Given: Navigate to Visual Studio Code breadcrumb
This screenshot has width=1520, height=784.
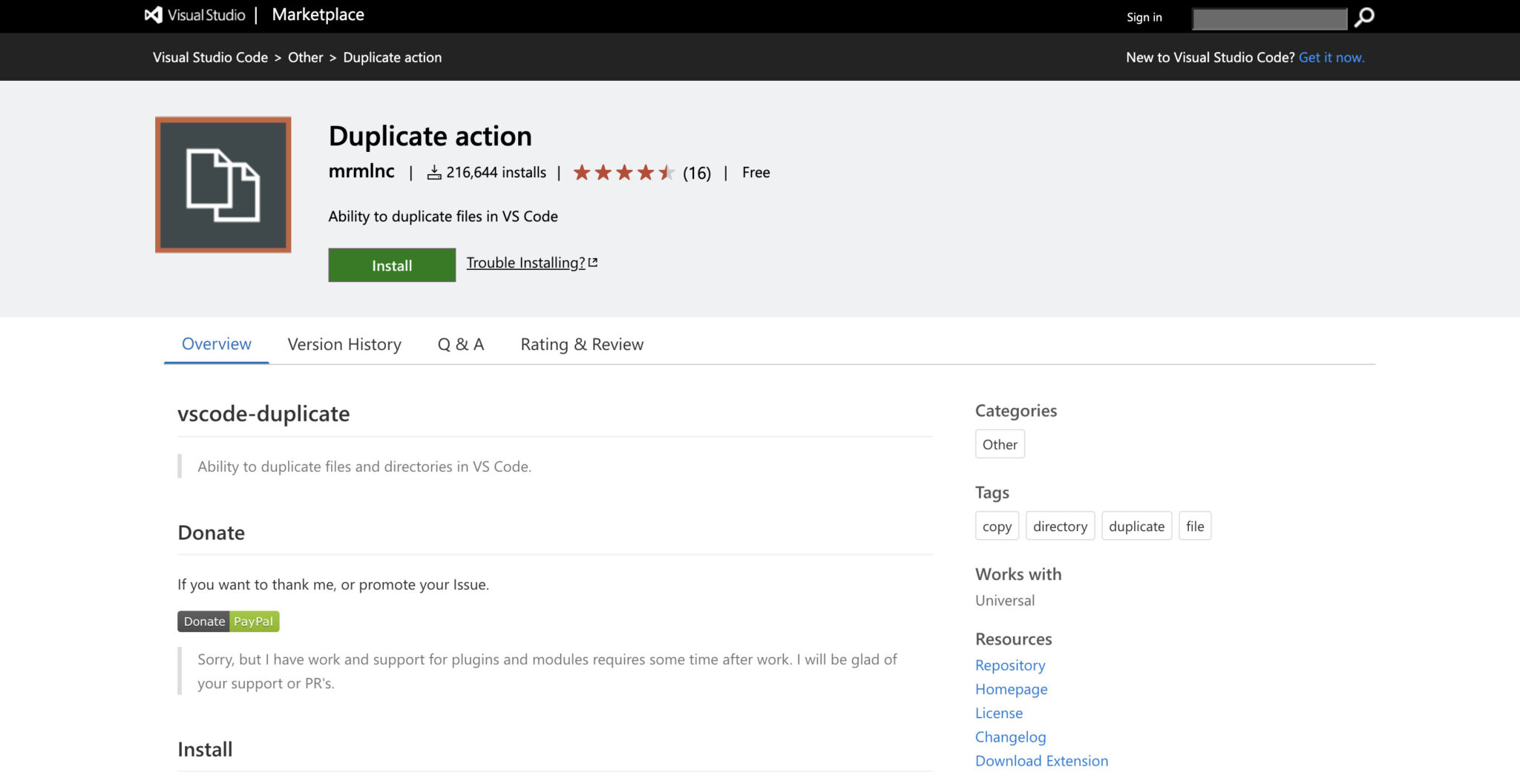Looking at the screenshot, I should (x=211, y=57).
